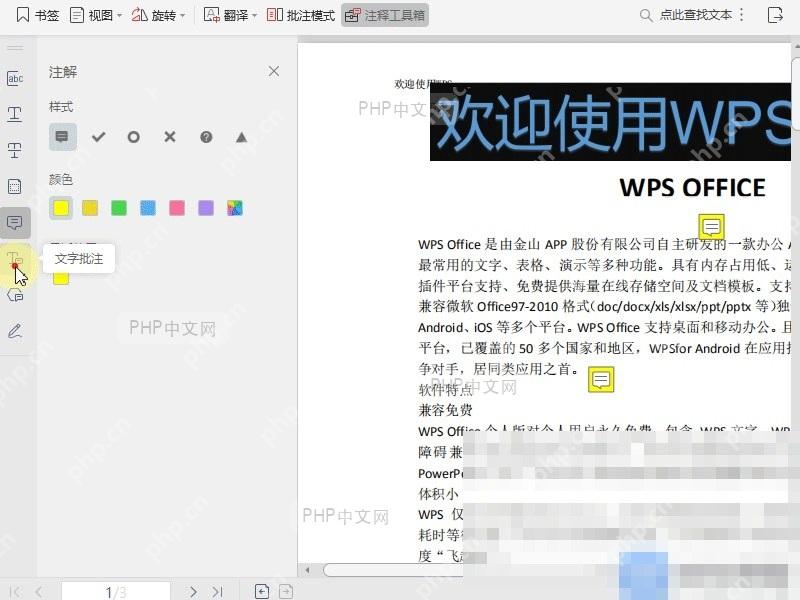800x600 pixels.
Task: Click the horizontal scrollbar thumb
Action: click(393, 570)
